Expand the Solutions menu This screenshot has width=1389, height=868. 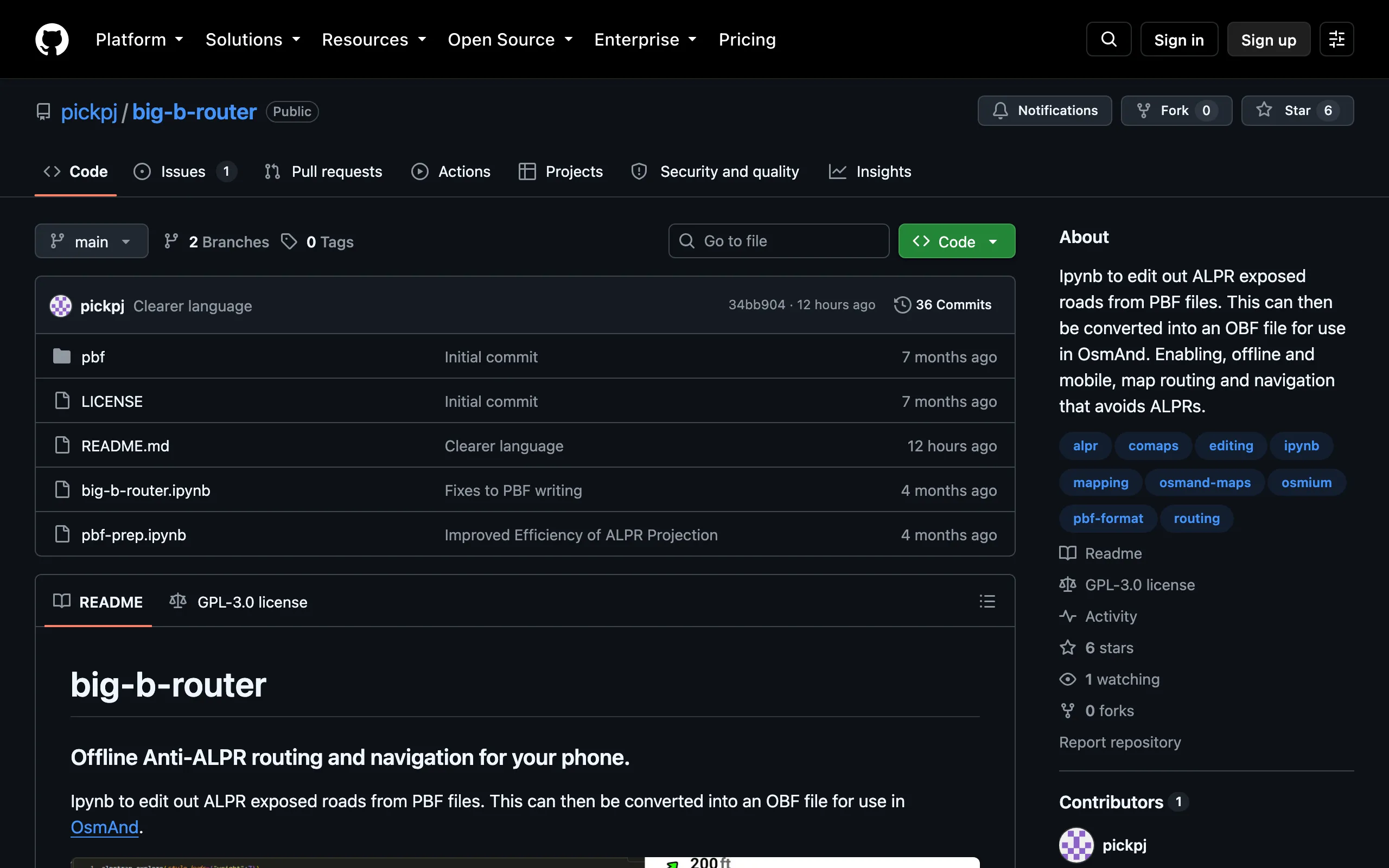pyautogui.click(x=253, y=40)
